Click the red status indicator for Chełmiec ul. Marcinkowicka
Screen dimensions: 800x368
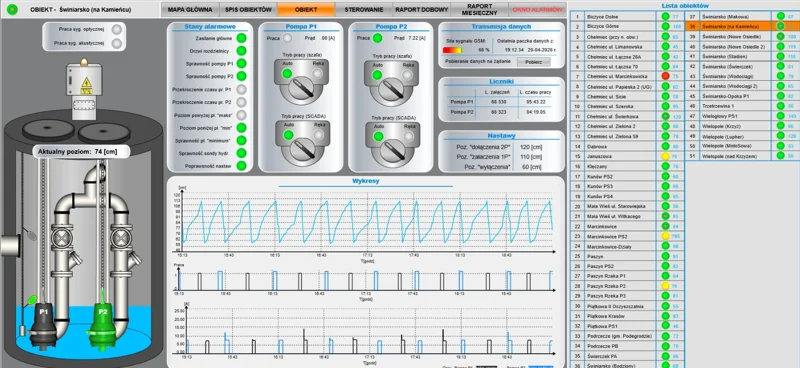pyautogui.click(x=665, y=76)
